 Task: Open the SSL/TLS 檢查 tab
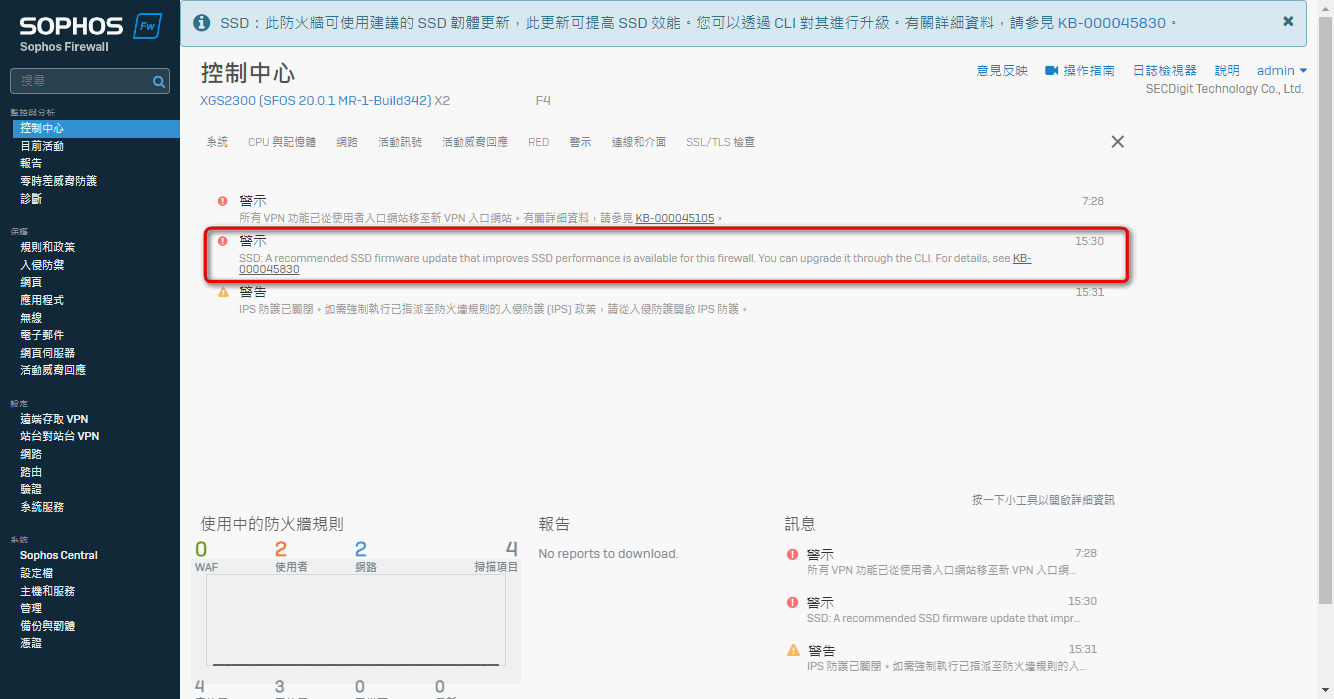(x=720, y=142)
